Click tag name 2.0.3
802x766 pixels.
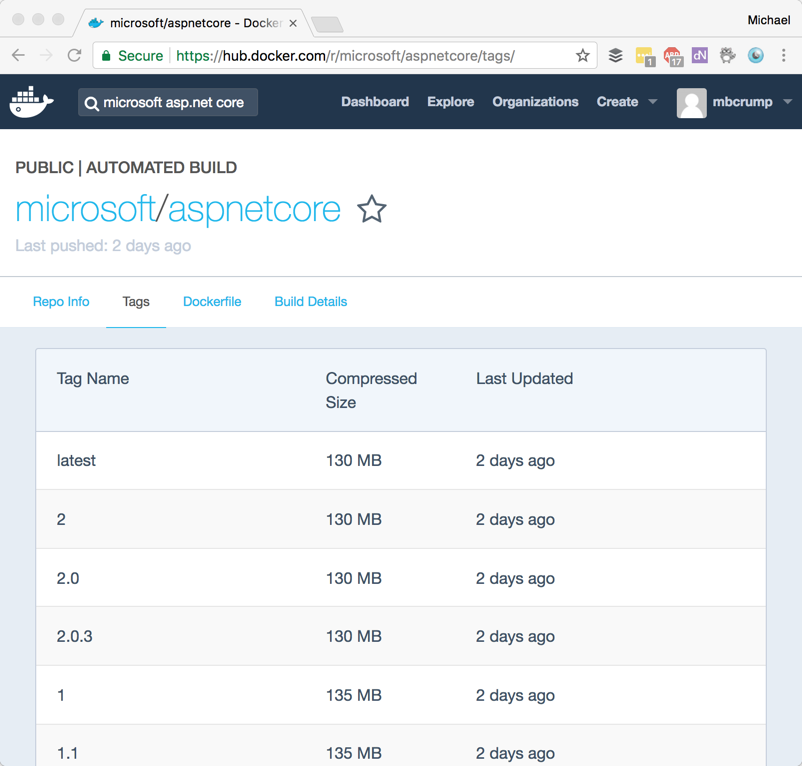pos(75,636)
